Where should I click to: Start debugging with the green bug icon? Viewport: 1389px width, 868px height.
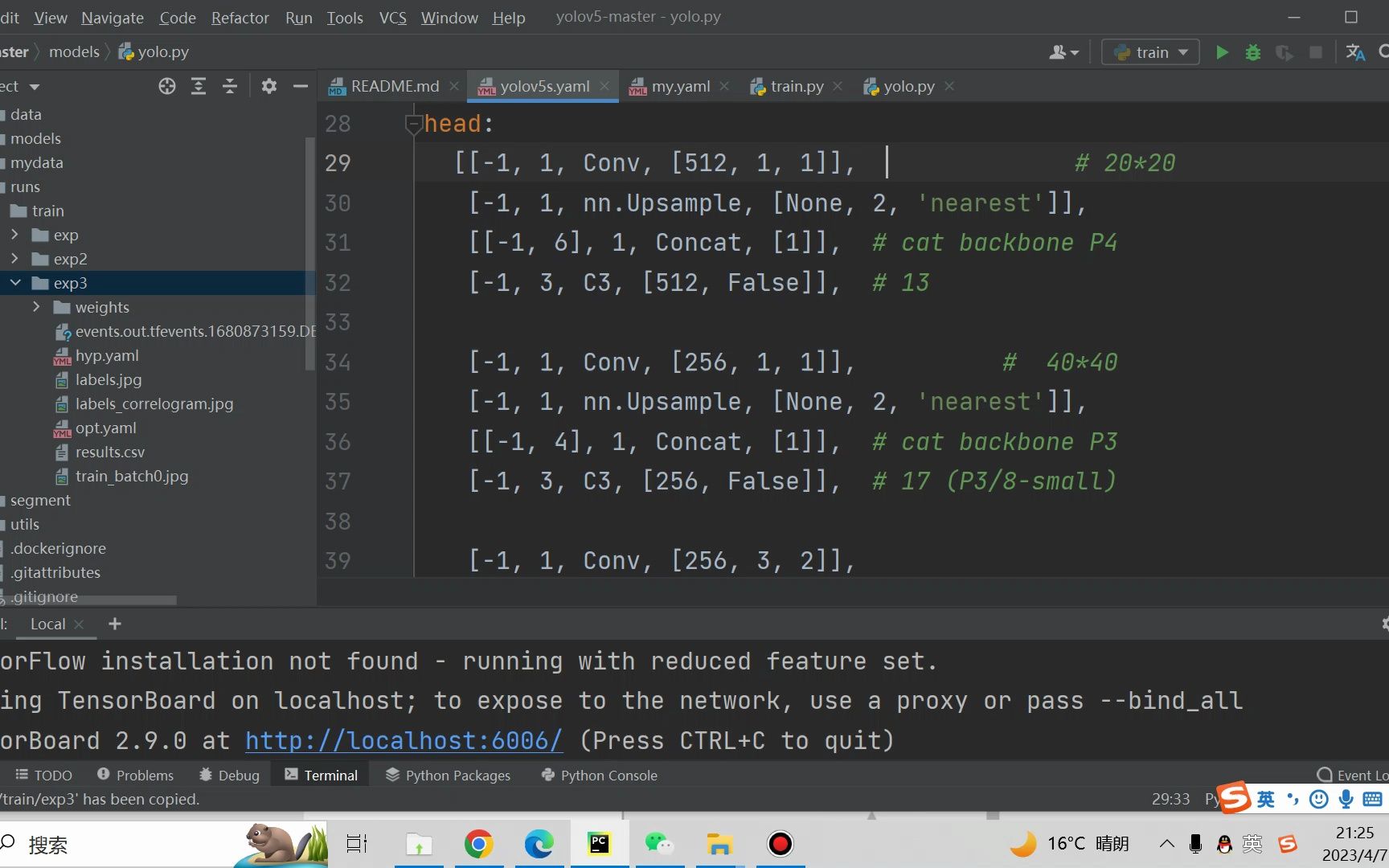pyautogui.click(x=1252, y=52)
